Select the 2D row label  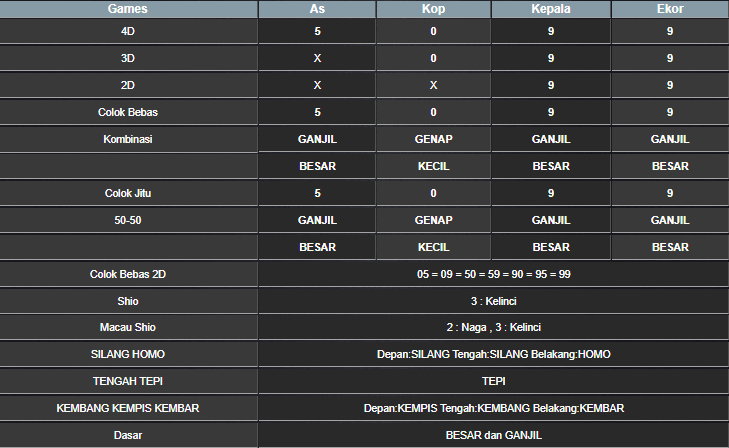click(128, 85)
